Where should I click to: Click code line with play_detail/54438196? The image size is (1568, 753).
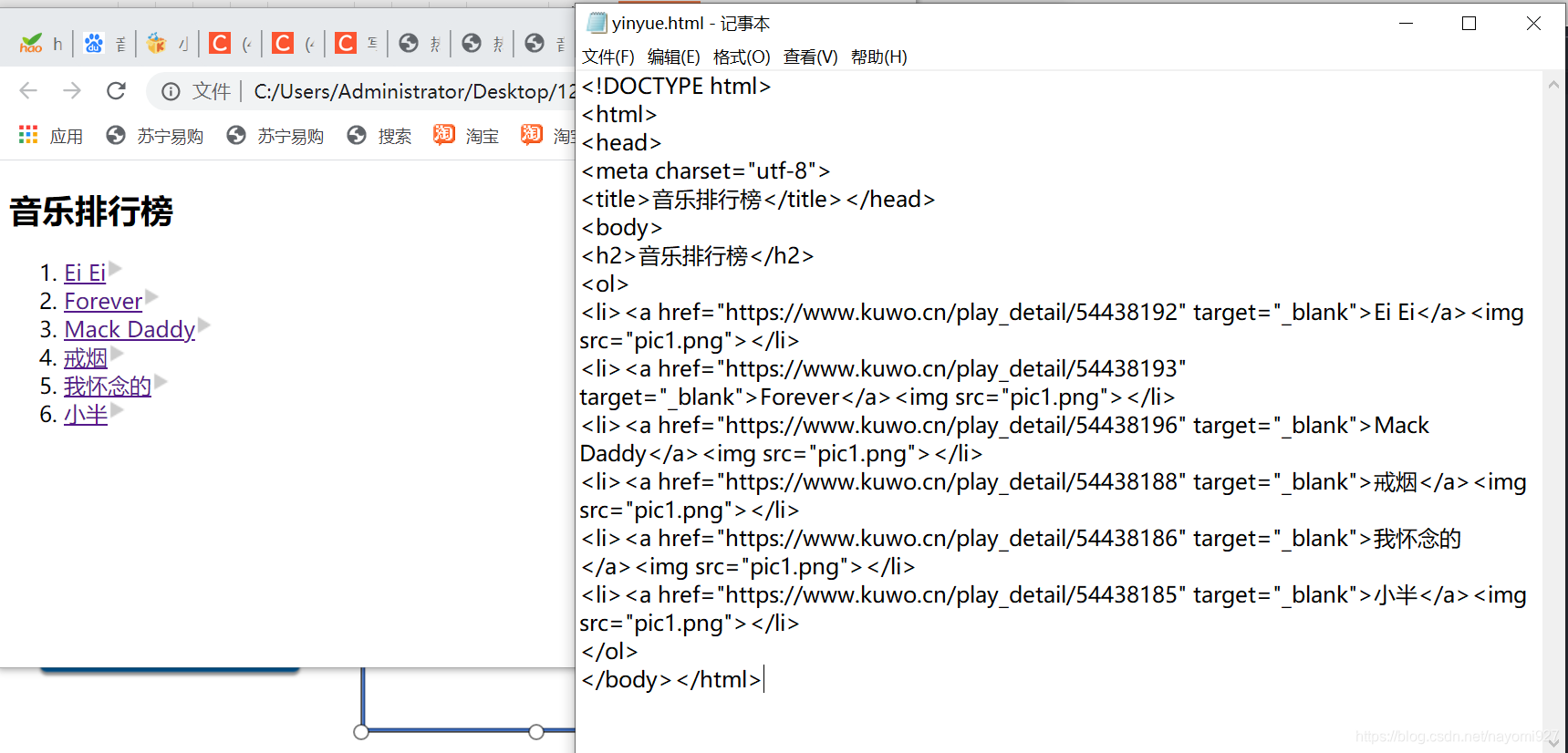[1005, 426]
